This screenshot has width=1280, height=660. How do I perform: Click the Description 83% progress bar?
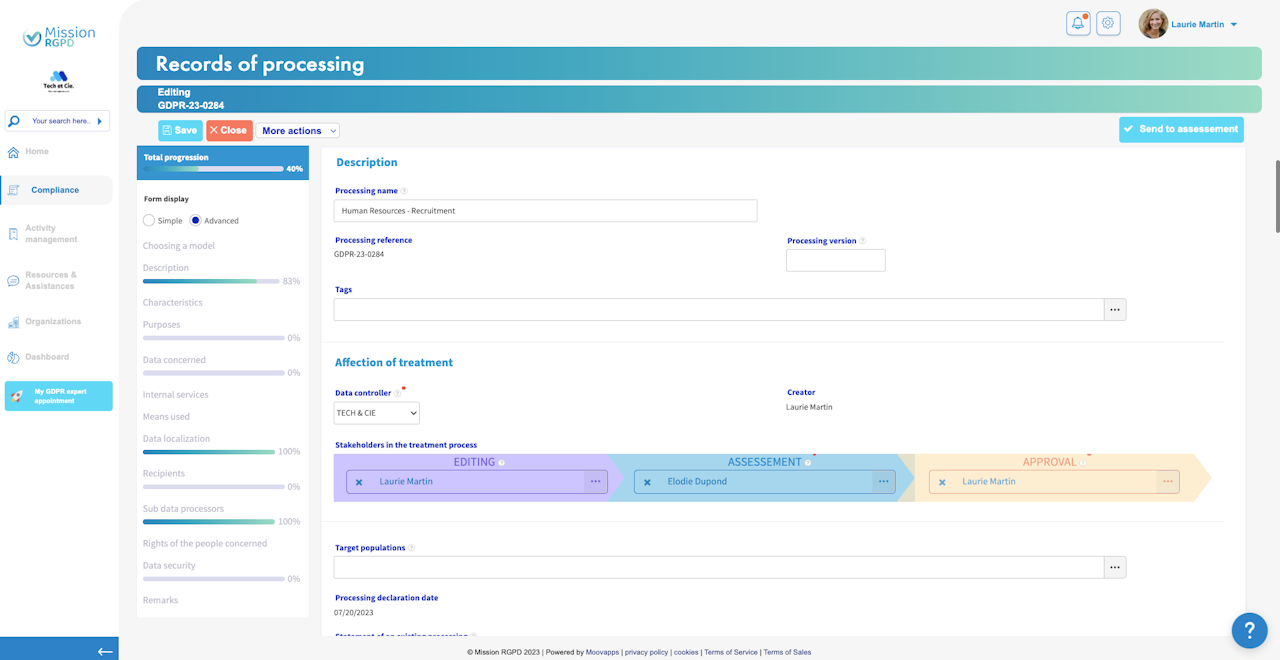tap(211, 282)
